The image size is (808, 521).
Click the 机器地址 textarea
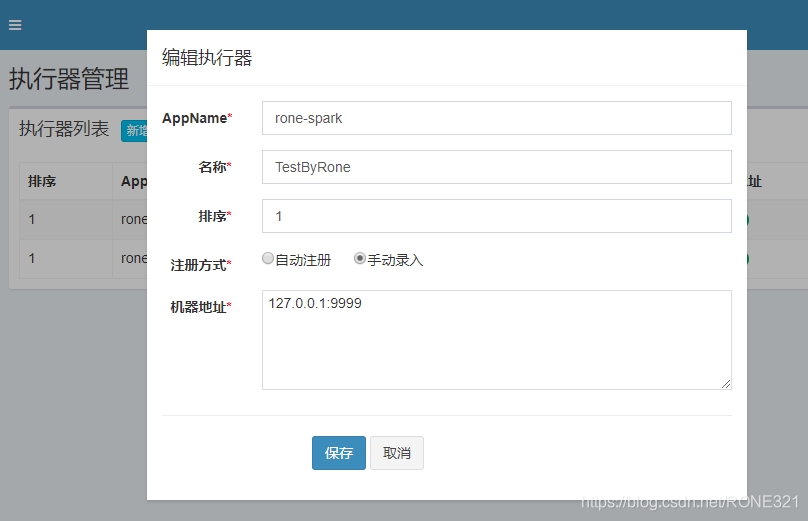(496, 340)
